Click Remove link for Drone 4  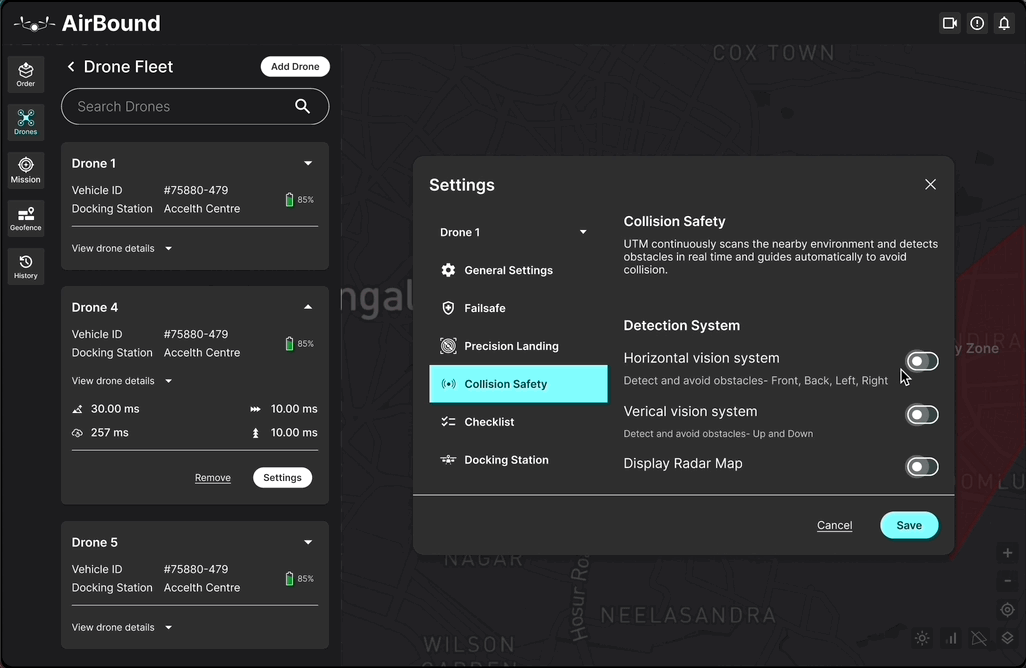pyautogui.click(x=213, y=478)
